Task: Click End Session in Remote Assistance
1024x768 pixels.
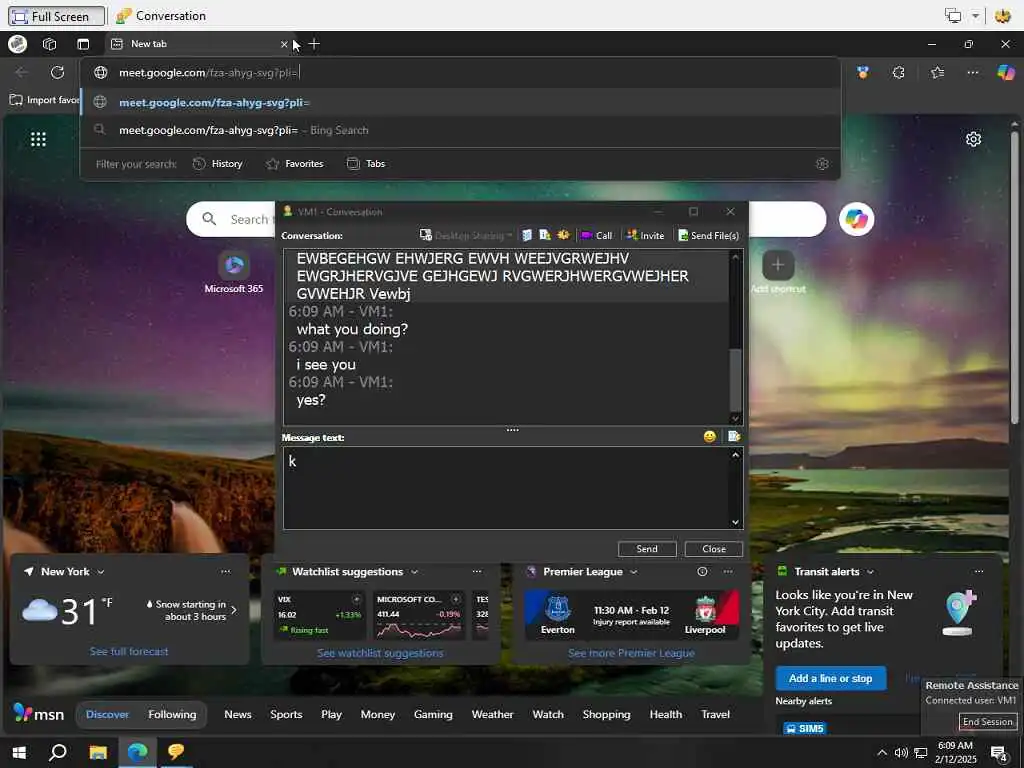Action: click(x=987, y=722)
